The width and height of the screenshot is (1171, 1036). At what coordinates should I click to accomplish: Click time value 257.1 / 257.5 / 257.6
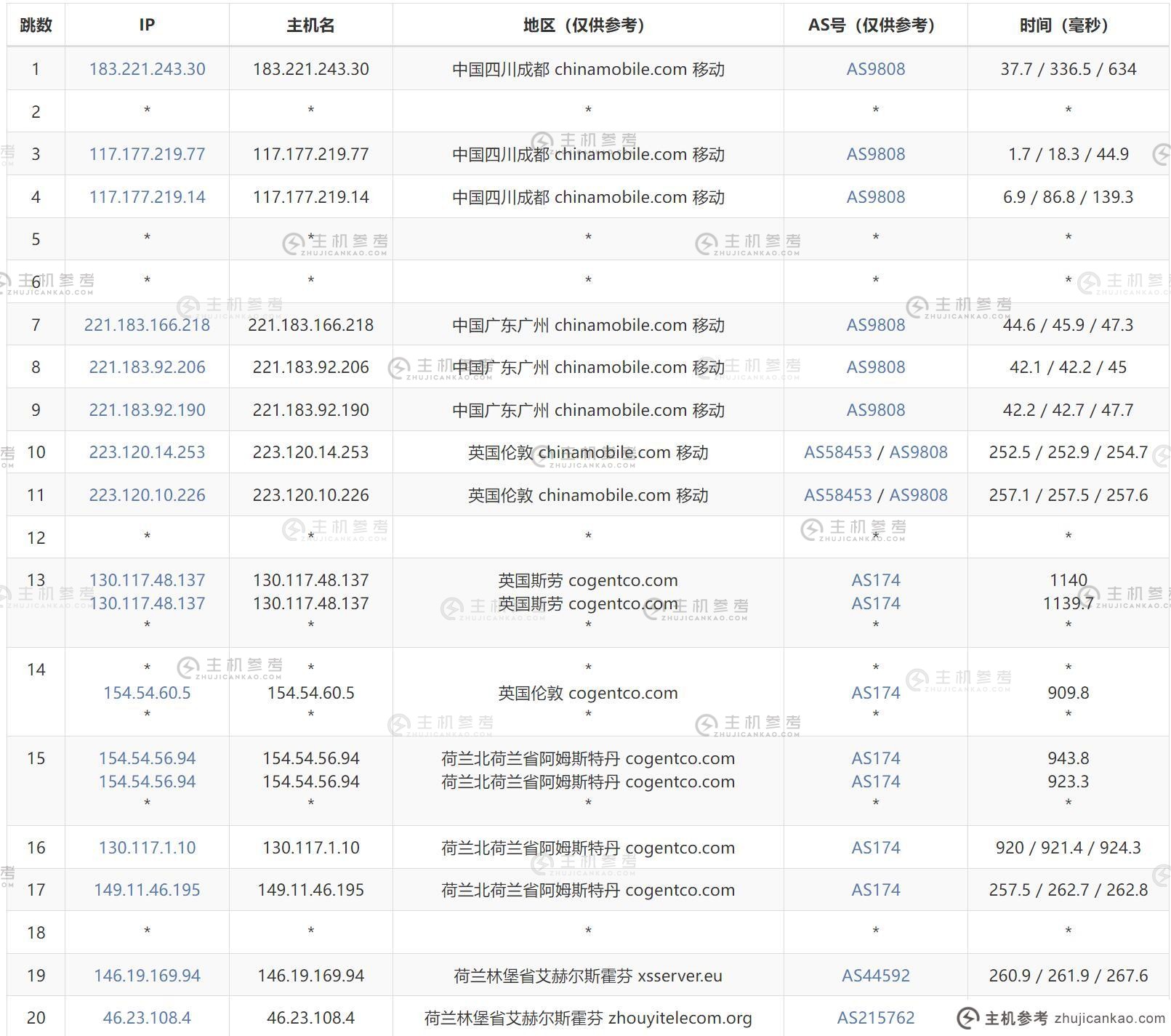tap(1069, 495)
